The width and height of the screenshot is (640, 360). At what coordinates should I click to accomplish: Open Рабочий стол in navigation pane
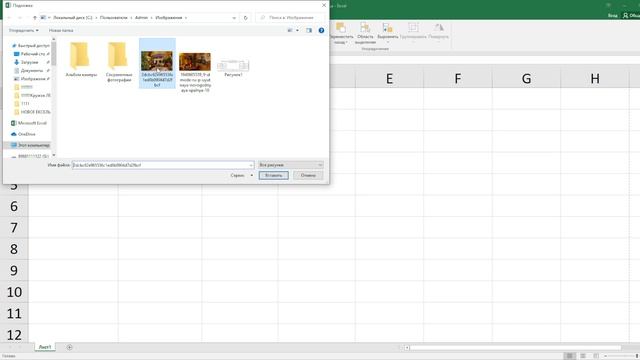(x=32, y=54)
